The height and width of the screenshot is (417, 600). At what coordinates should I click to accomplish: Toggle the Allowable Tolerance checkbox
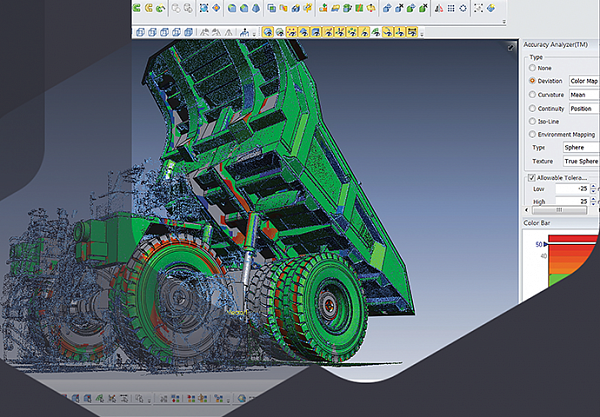(531, 177)
